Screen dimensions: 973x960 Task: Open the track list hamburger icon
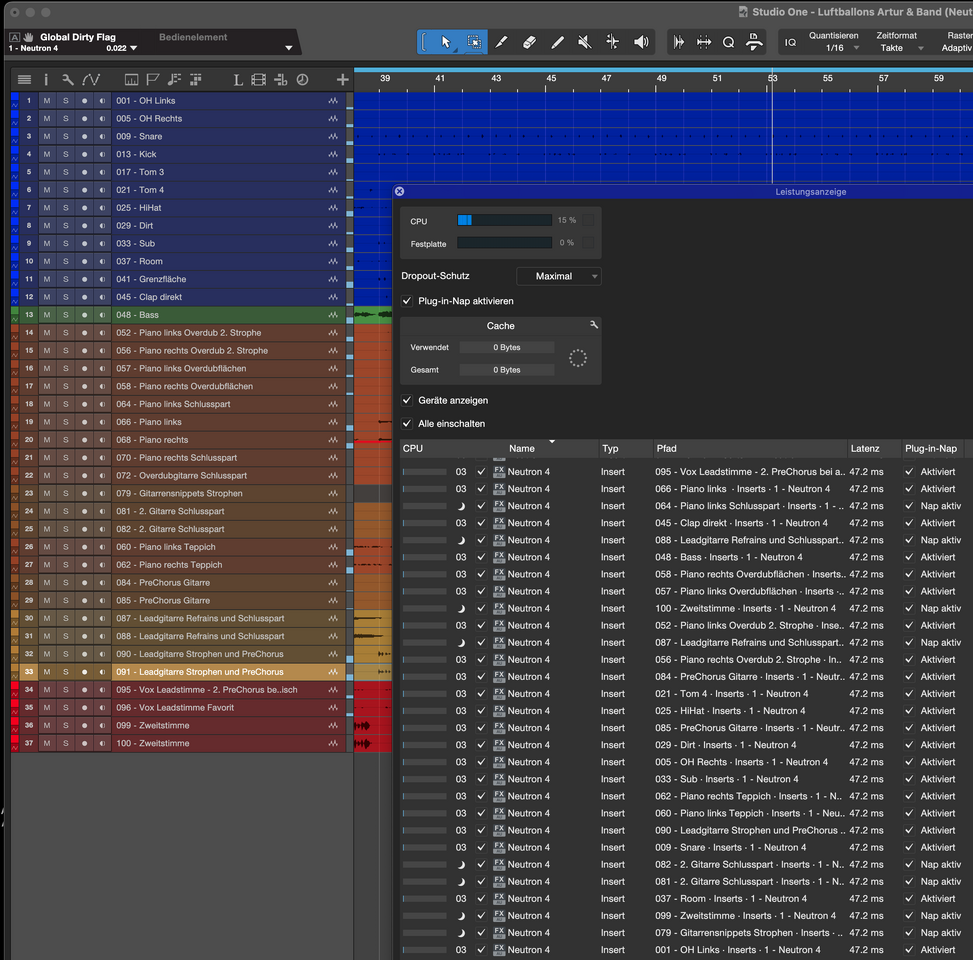coord(24,79)
